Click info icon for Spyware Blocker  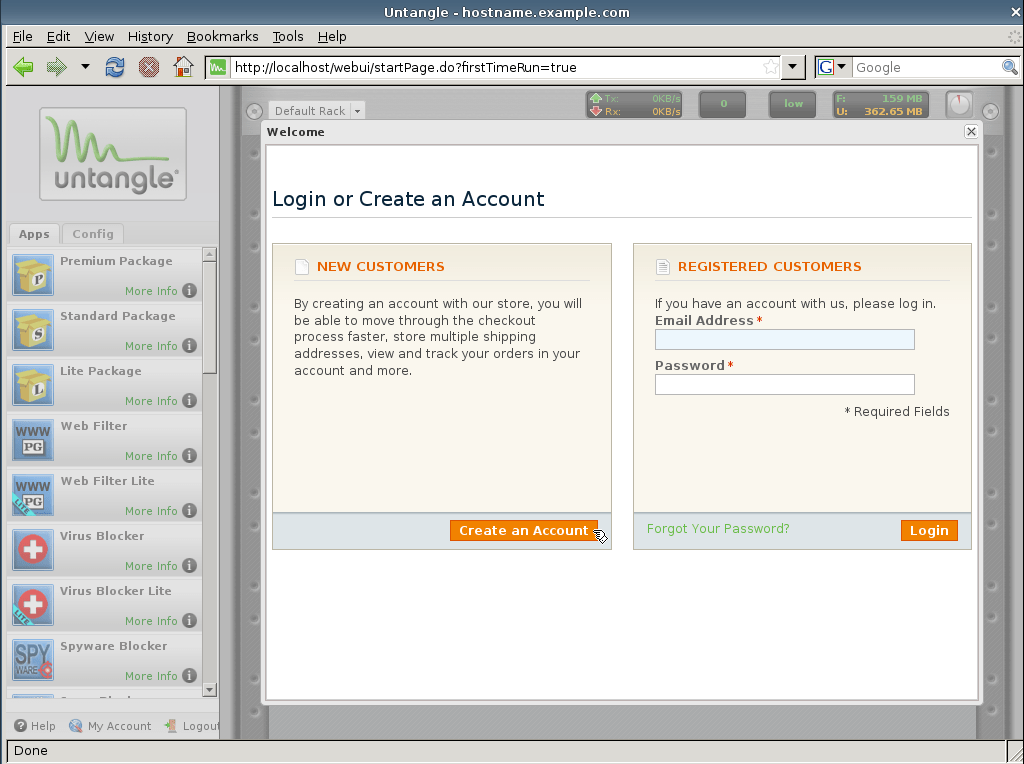coord(189,675)
